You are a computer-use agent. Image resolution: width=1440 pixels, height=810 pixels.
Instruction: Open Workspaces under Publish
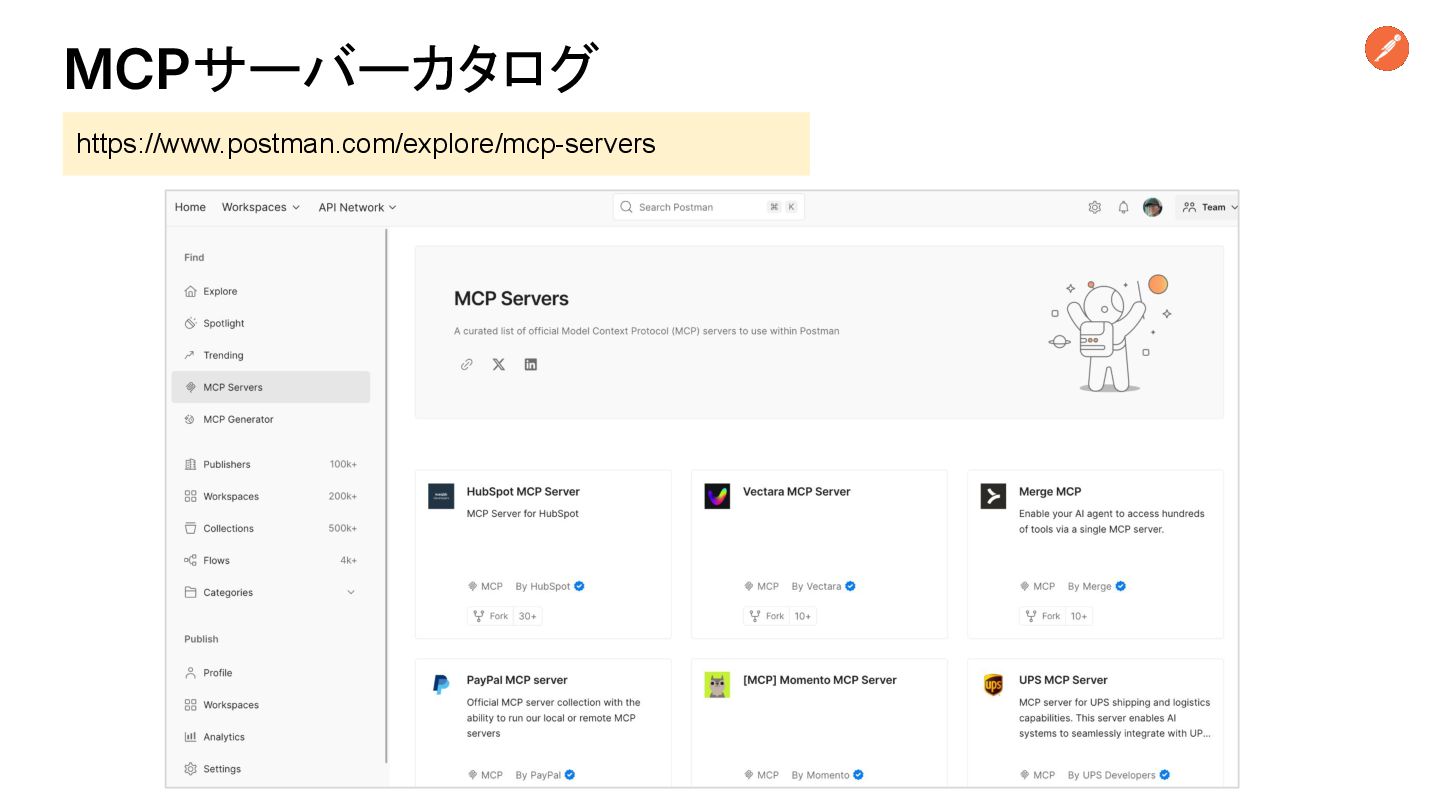(271, 705)
